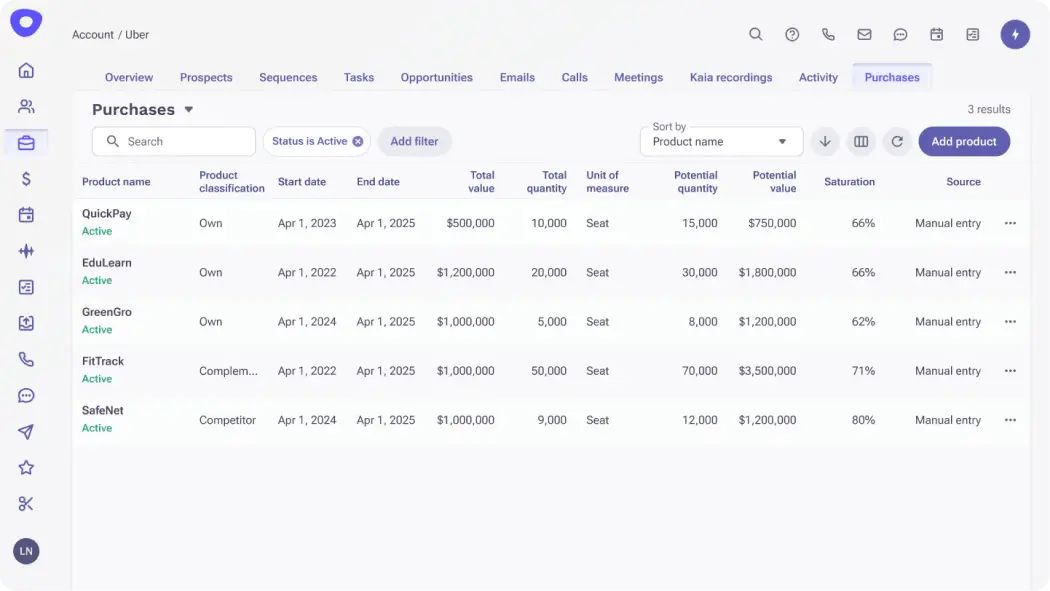Screen dimensions: 1050x591
Task: Toggle sort direction with the down arrow
Action: click(825, 141)
